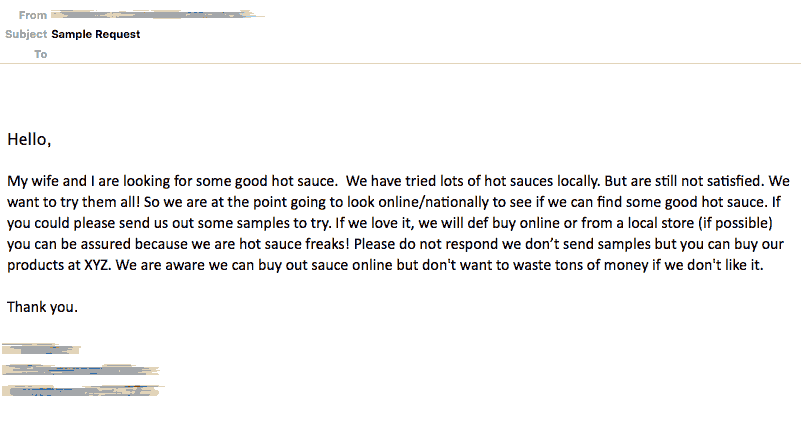Click the first blurred signature line
This screenshot has height=422, width=801.
click(x=40, y=350)
